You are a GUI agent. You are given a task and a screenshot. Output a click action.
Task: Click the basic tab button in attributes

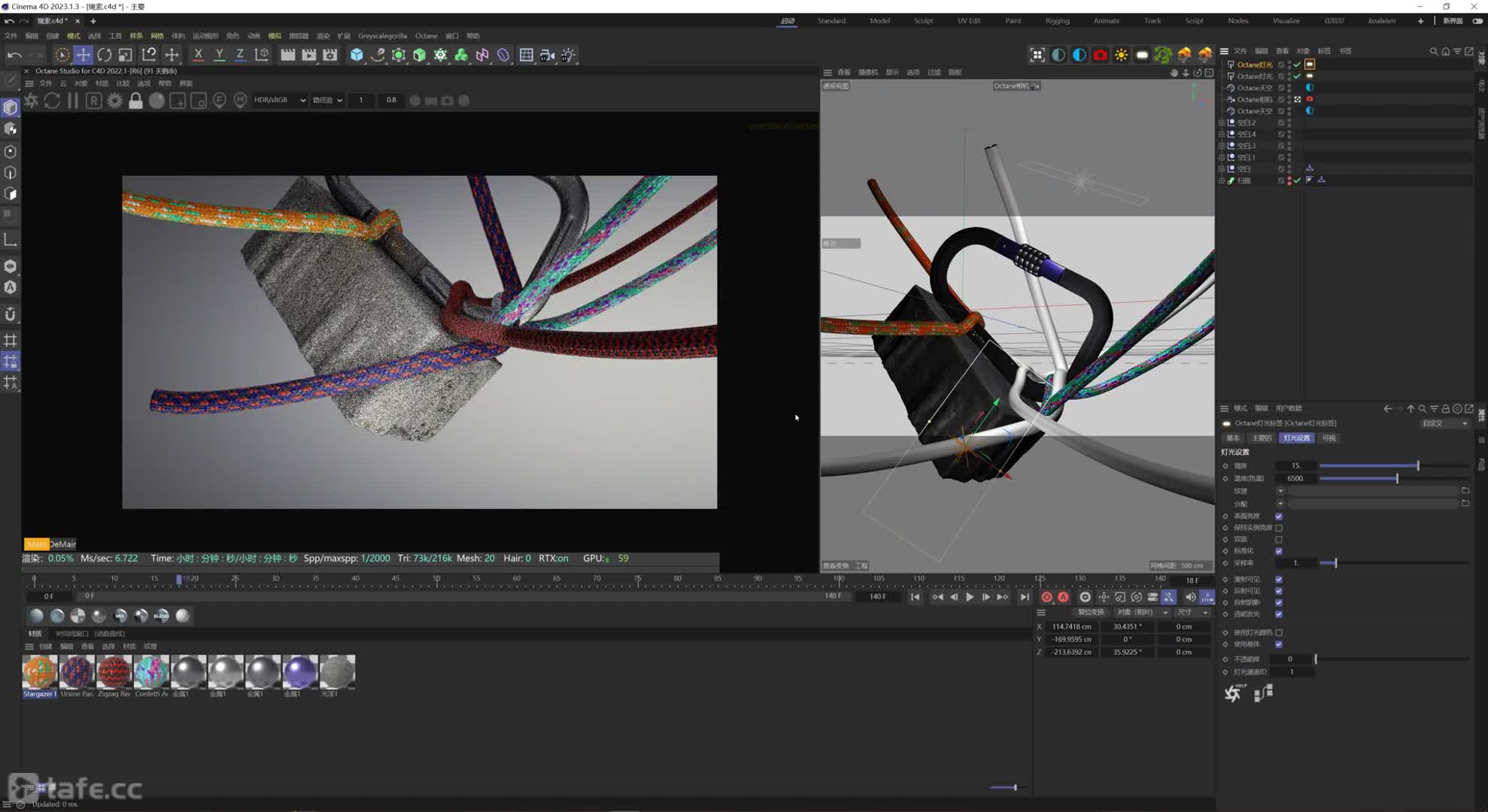pos(1233,438)
